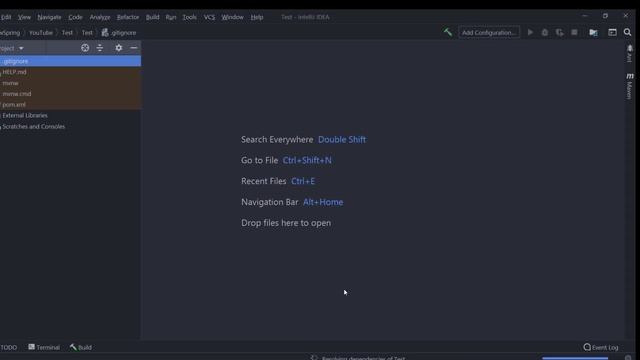Click .gitignore breadcrumb in navigation bar
640x360 pixels.
click(x=119, y=33)
